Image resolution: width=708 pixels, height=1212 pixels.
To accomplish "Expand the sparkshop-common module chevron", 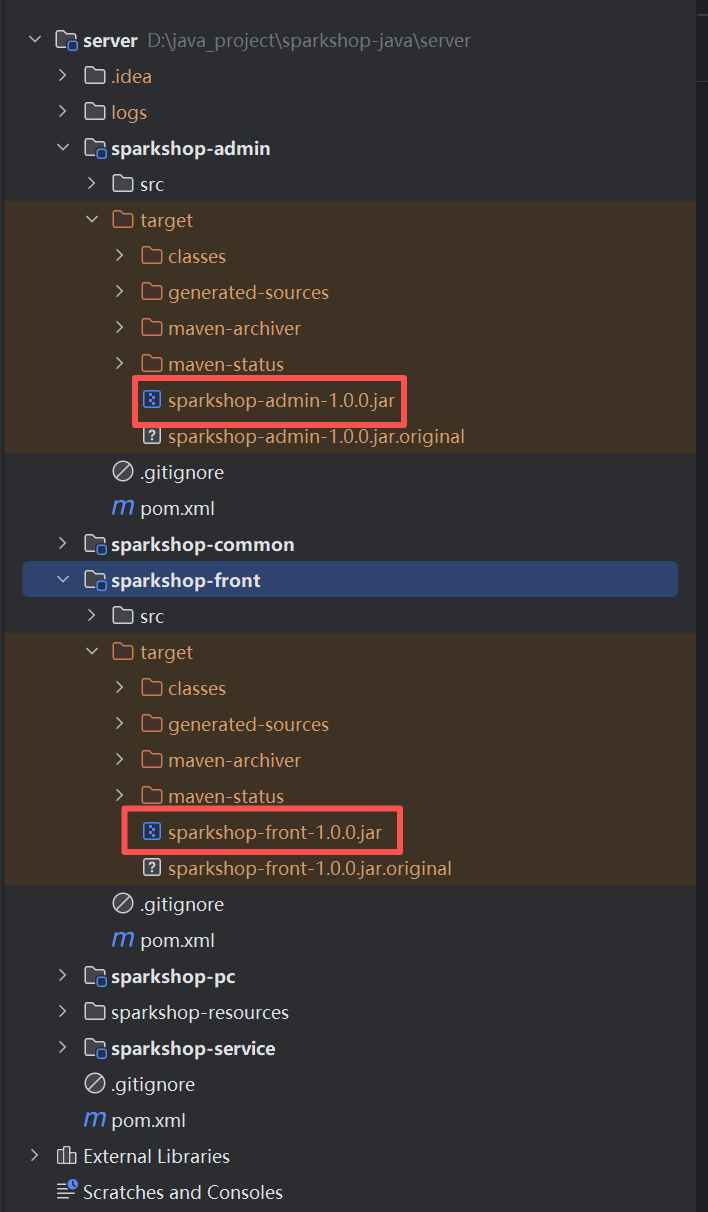I will [63, 544].
